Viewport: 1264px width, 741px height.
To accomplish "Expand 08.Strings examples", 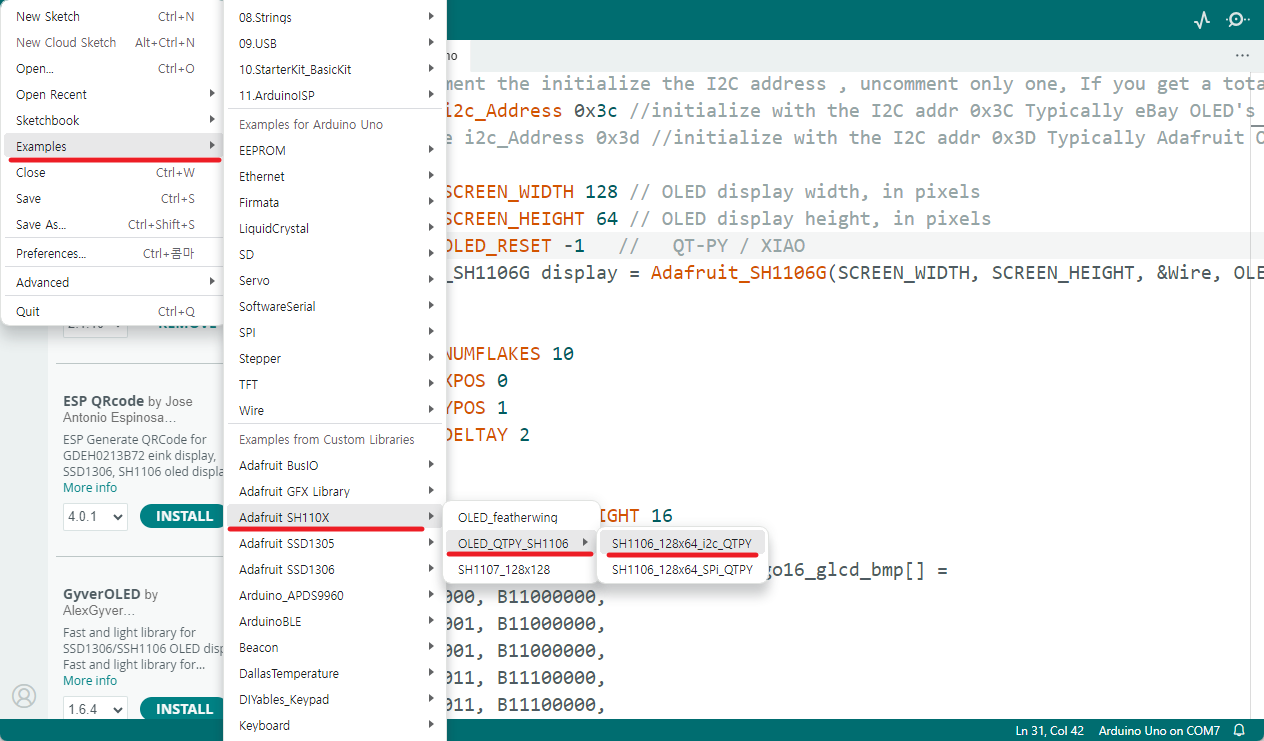I will pyautogui.click(x=335, y=17).
